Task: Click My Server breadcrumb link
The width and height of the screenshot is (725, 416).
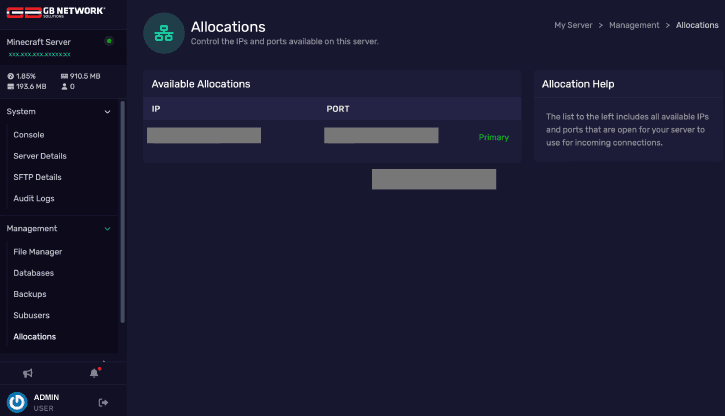Action: click(x=574, y=25)
